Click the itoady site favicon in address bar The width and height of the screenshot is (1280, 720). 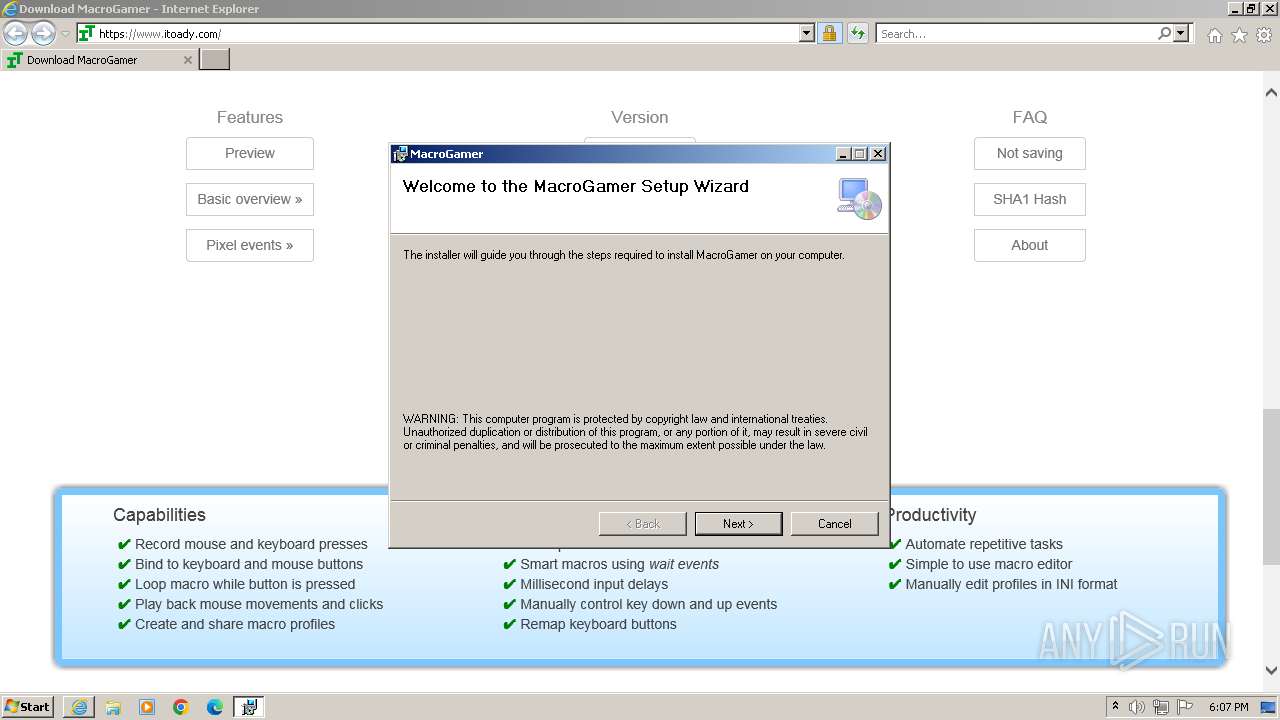[x=86, y=33]
